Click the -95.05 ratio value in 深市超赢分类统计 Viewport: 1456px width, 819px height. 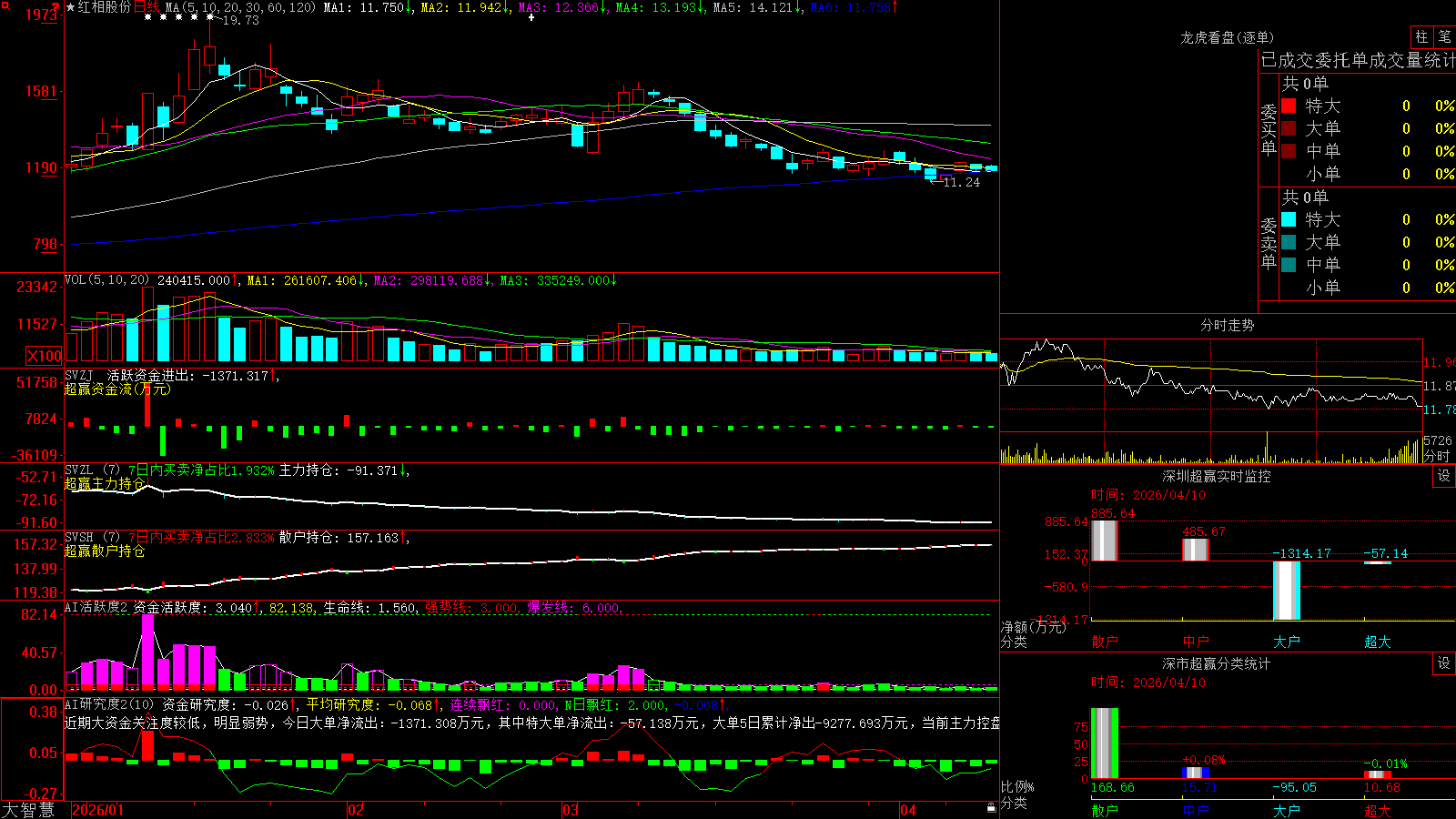[1295, 787]
